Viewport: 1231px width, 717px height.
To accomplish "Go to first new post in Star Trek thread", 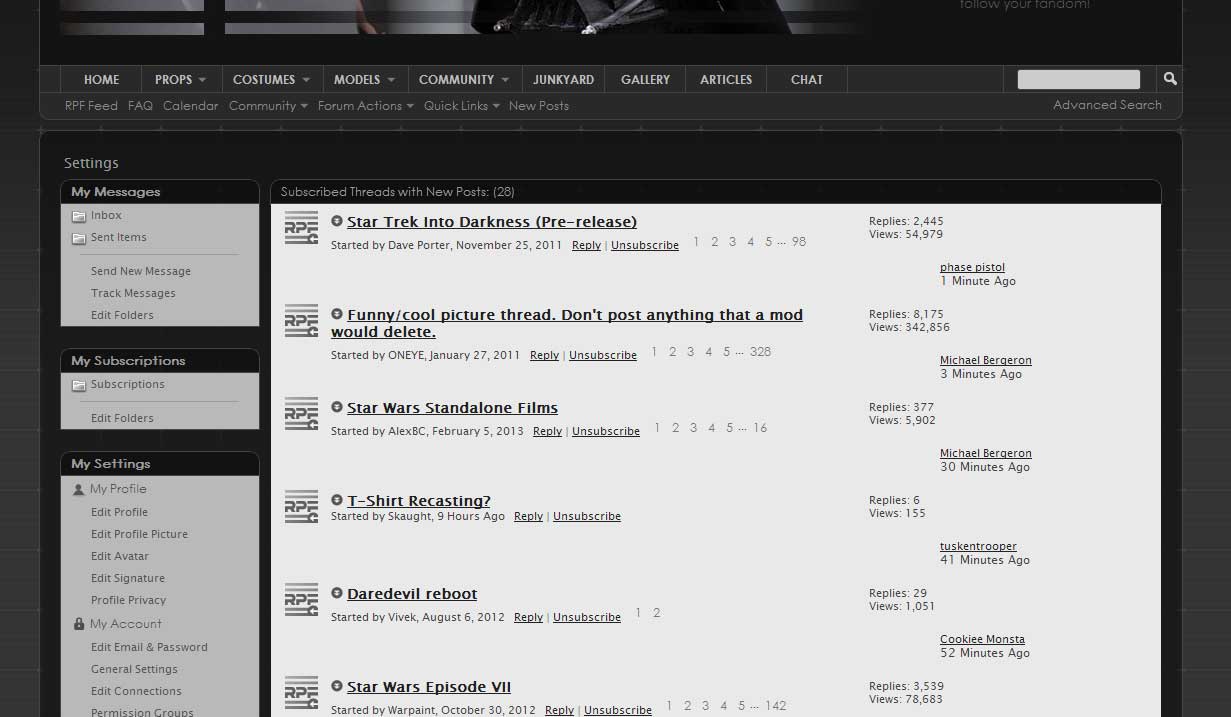I will click(x=337, y=221).
